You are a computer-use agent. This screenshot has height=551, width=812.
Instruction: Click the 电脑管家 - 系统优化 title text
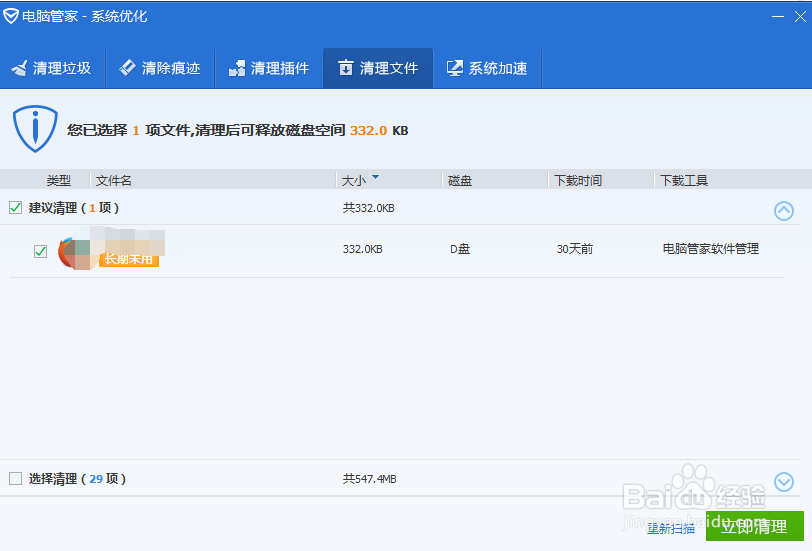[84, 16]
